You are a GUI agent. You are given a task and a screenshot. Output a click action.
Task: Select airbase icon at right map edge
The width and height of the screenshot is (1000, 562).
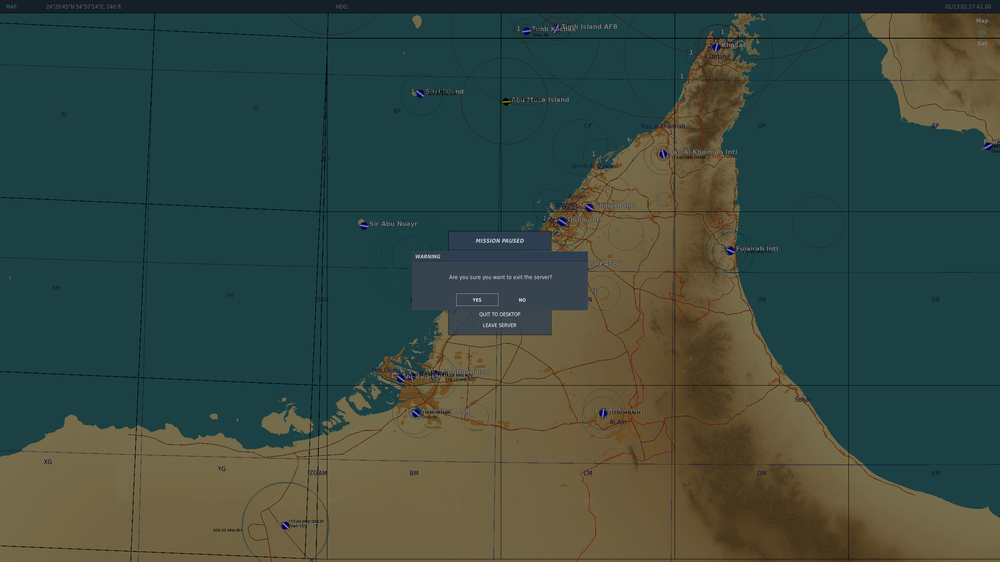(988, 147)
